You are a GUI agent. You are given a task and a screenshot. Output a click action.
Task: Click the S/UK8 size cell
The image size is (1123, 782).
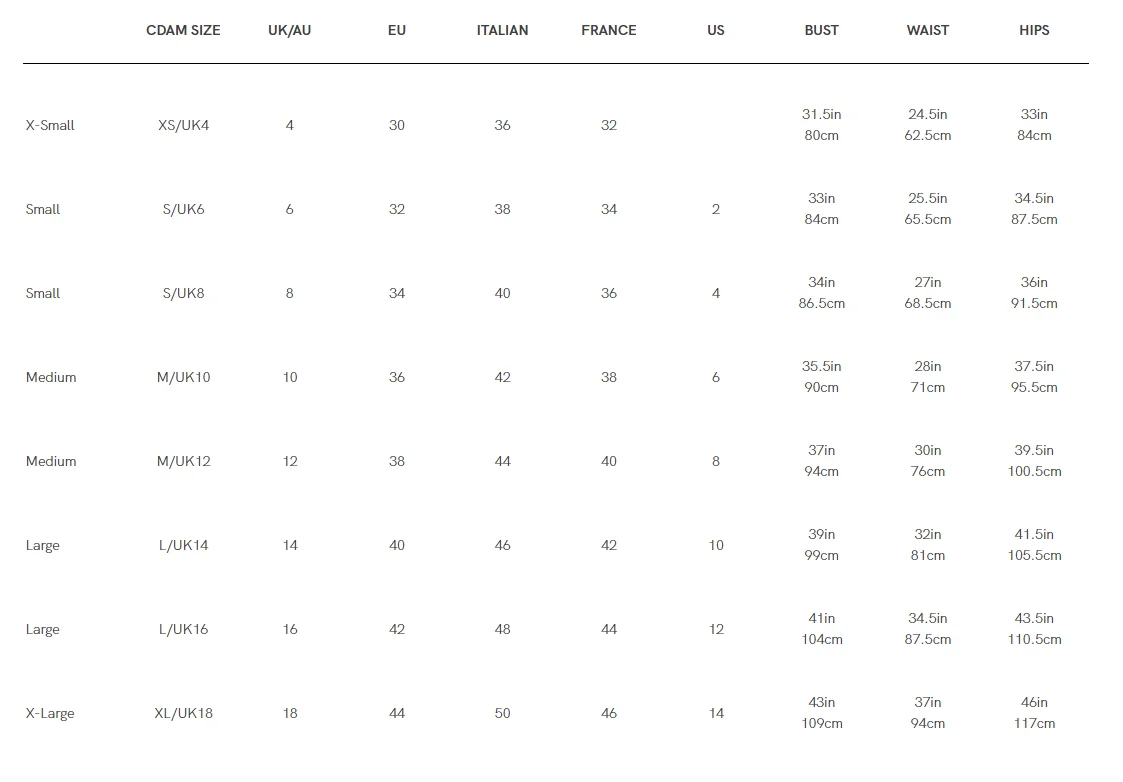184,293
